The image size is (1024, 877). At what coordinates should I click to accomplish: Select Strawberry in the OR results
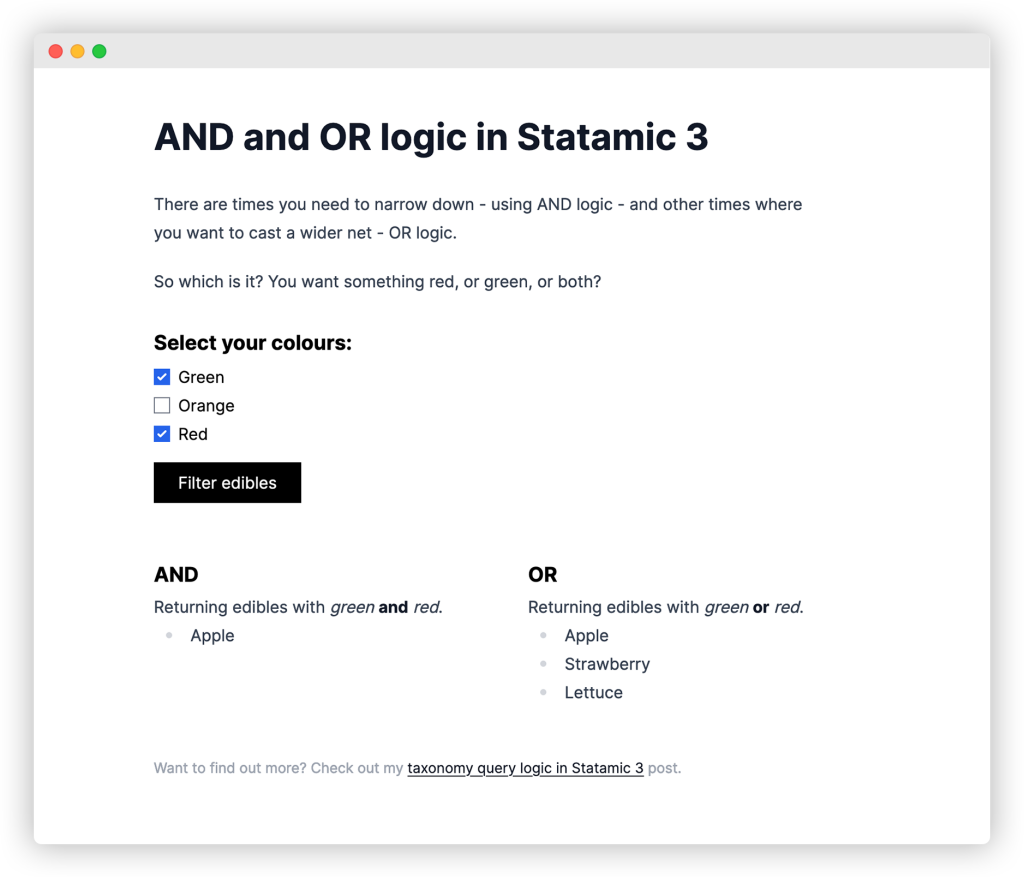[x=607, y=664]
